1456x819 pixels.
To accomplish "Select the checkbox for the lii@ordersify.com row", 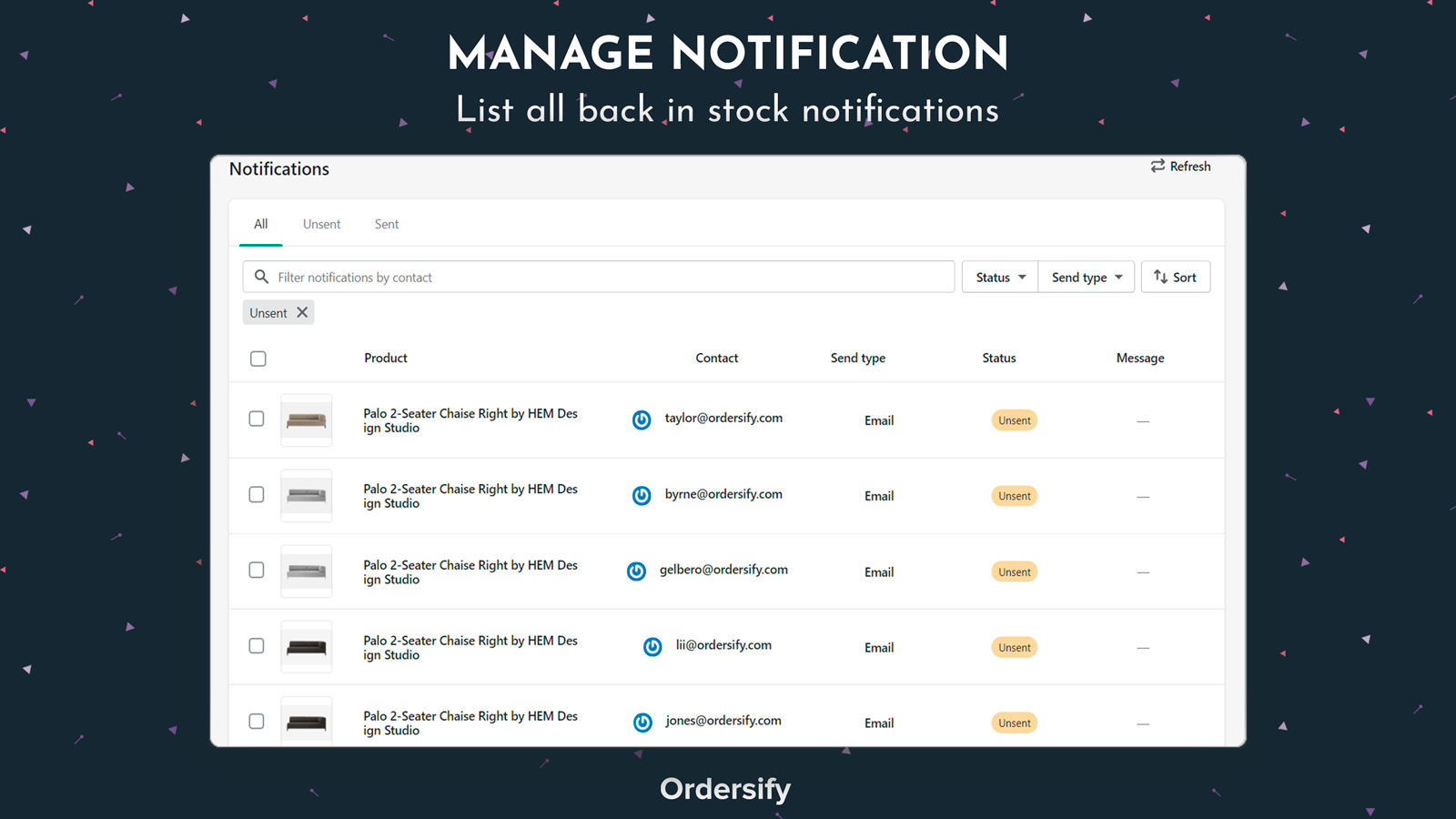I will click(256, 645).
